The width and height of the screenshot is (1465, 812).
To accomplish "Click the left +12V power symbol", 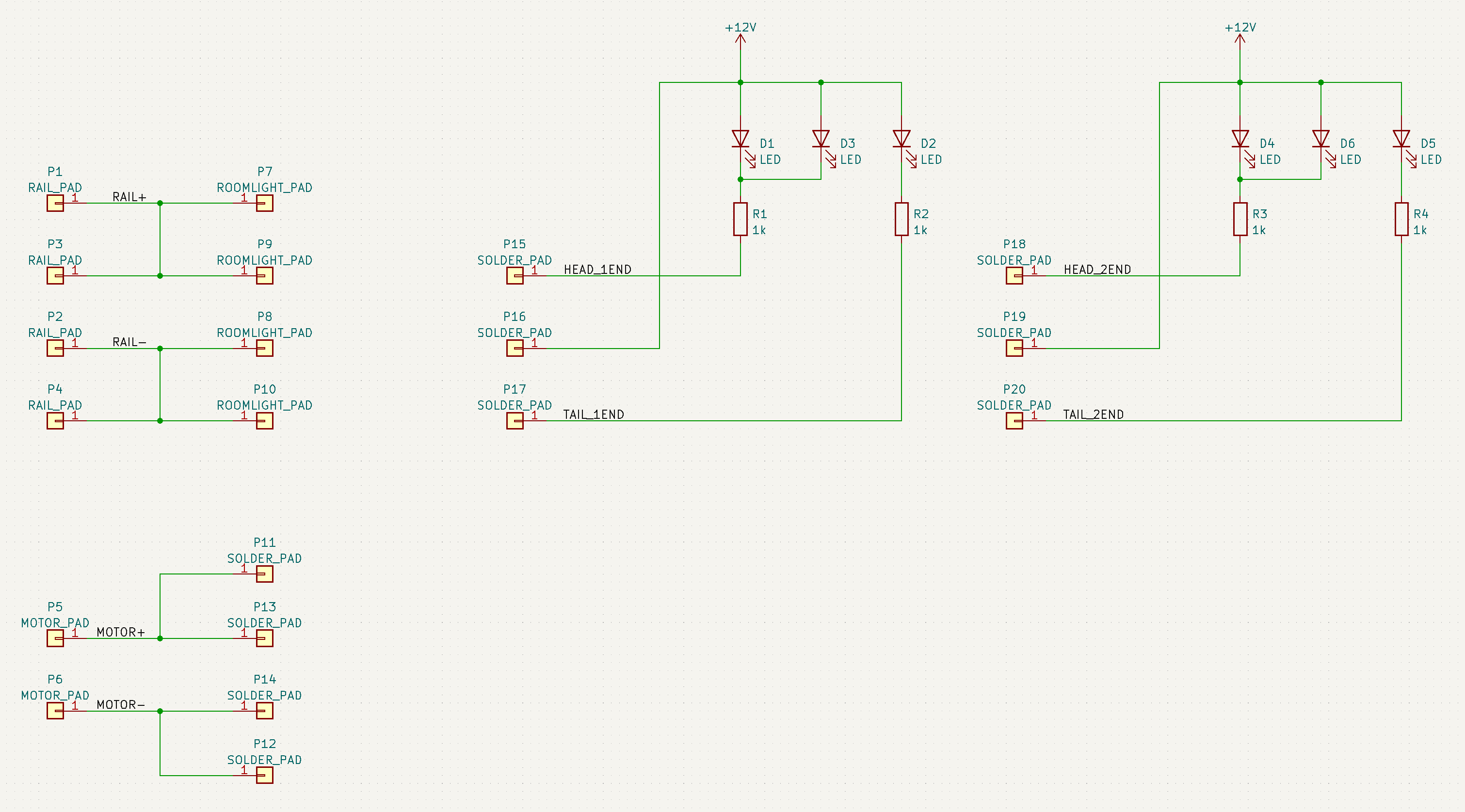I will pyautogui.click(x=740, y=39).
